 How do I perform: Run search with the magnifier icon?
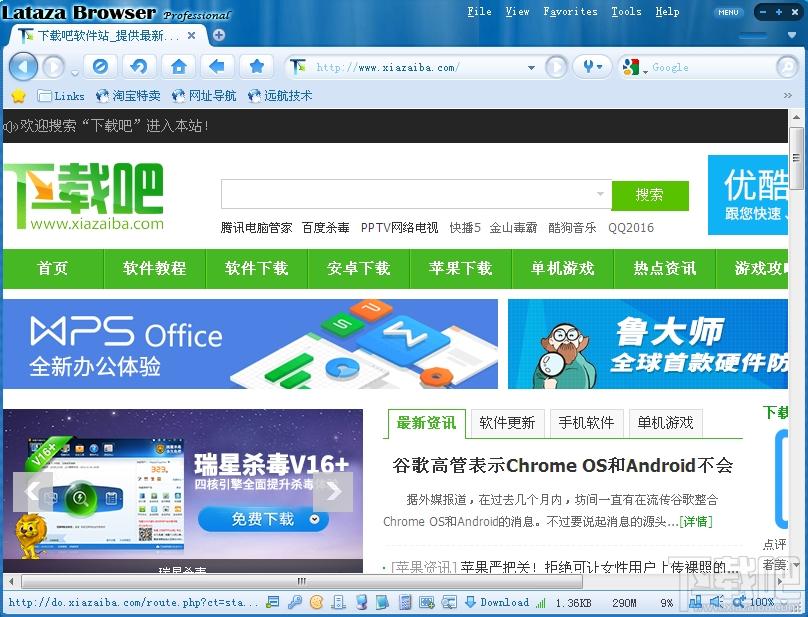click(x=787, y=67)
